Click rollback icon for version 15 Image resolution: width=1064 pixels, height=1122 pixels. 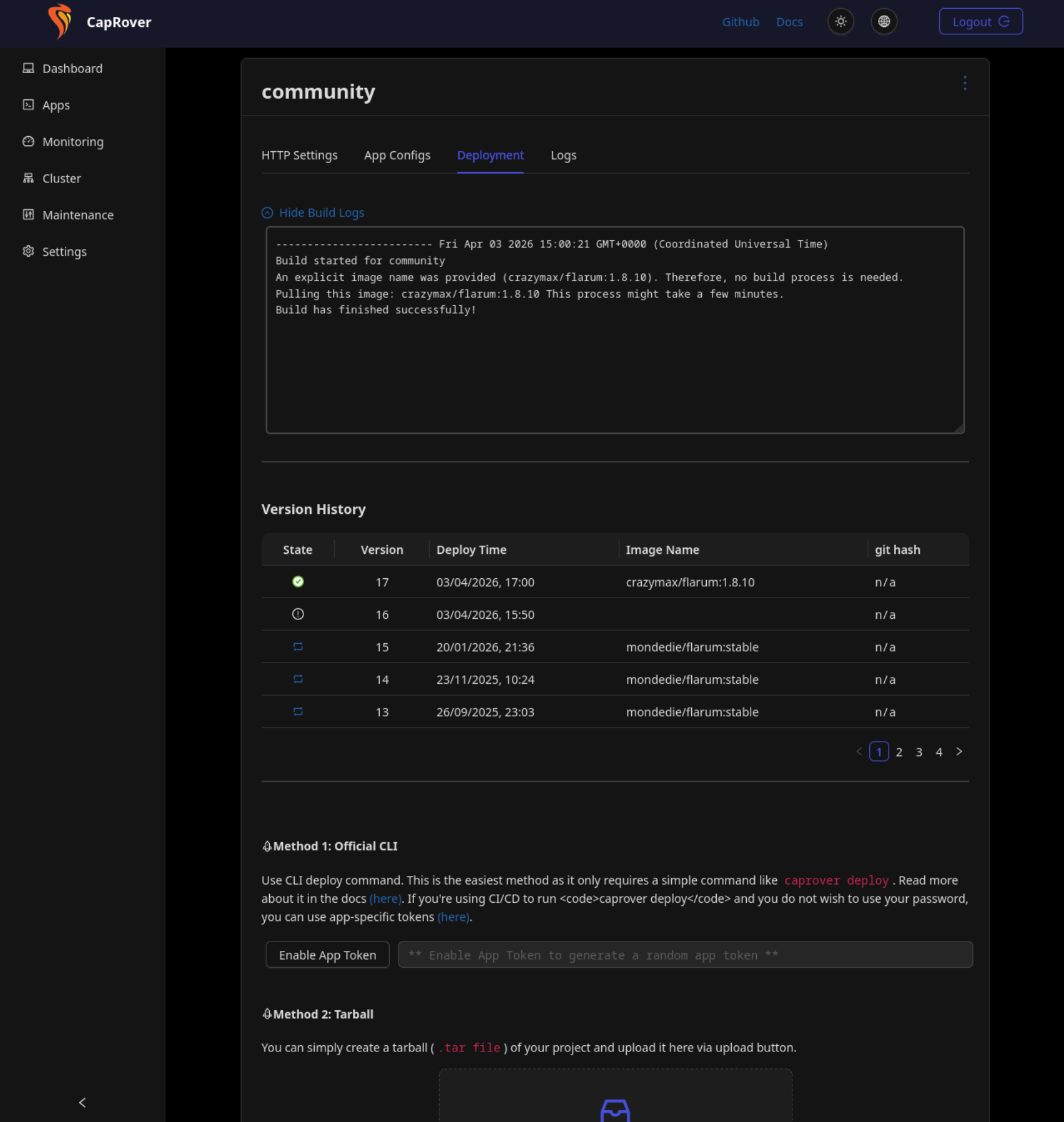(298, 647)
